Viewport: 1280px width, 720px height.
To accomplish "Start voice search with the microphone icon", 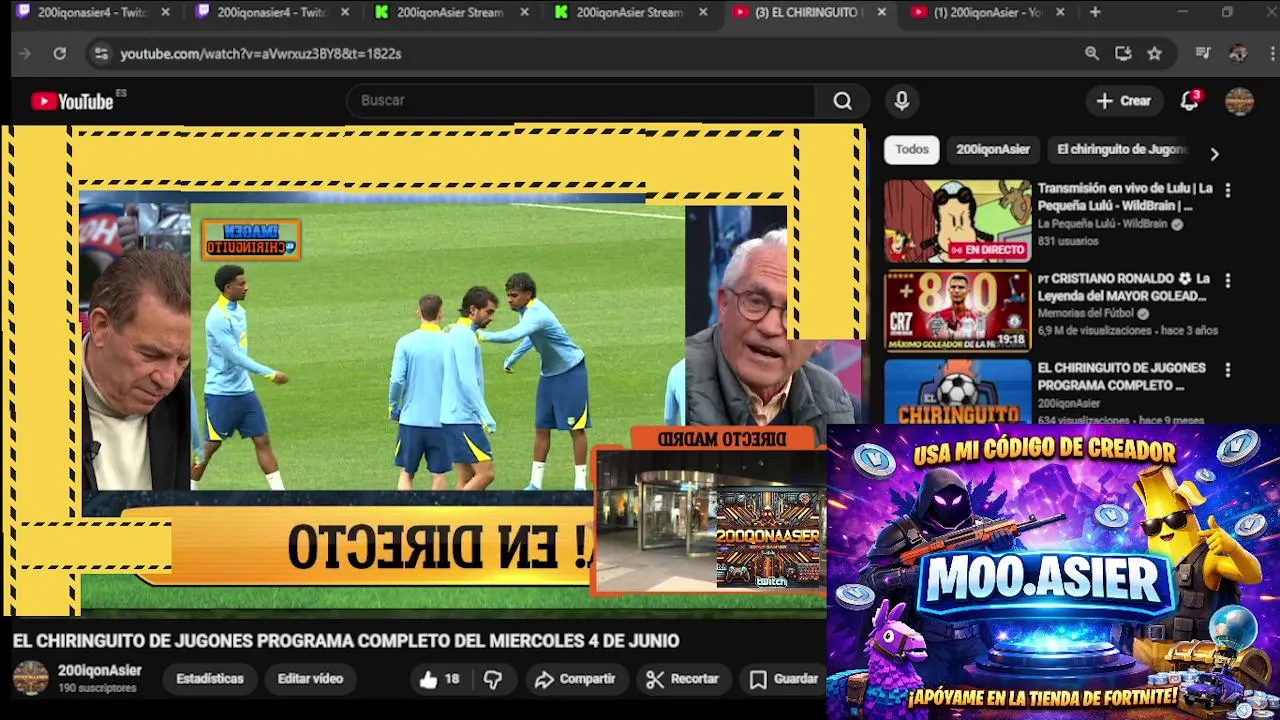I will click(x=901, y=101).
